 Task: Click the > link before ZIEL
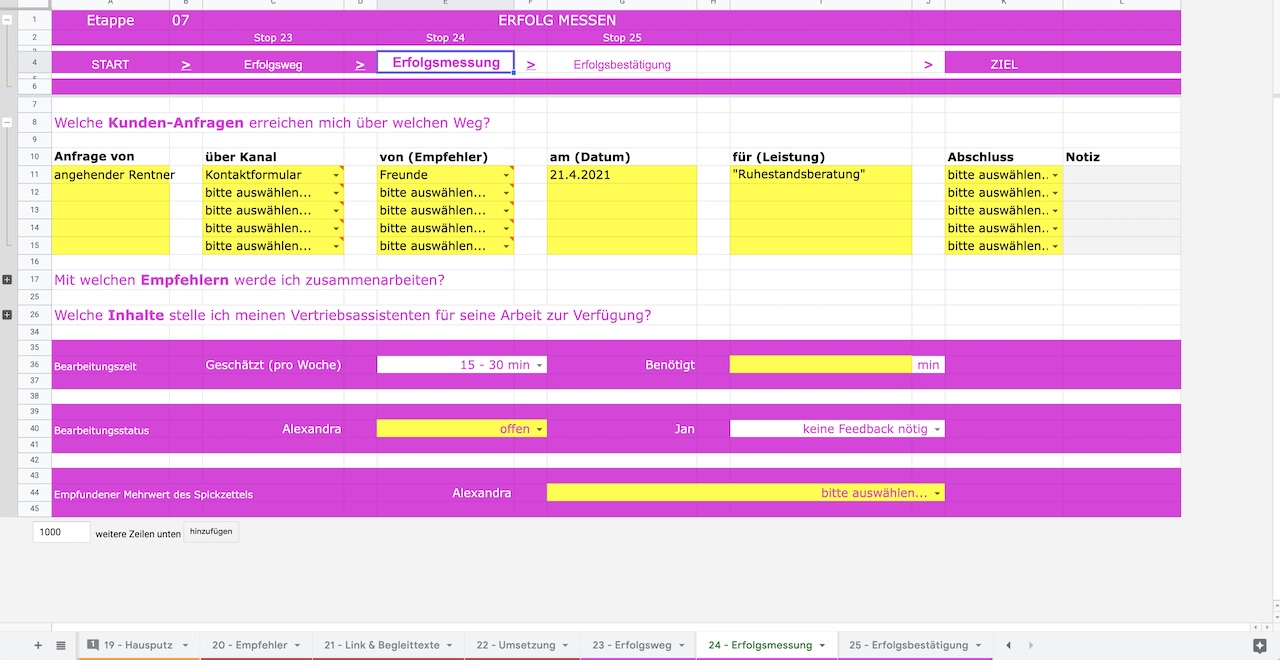pos(928,64)
